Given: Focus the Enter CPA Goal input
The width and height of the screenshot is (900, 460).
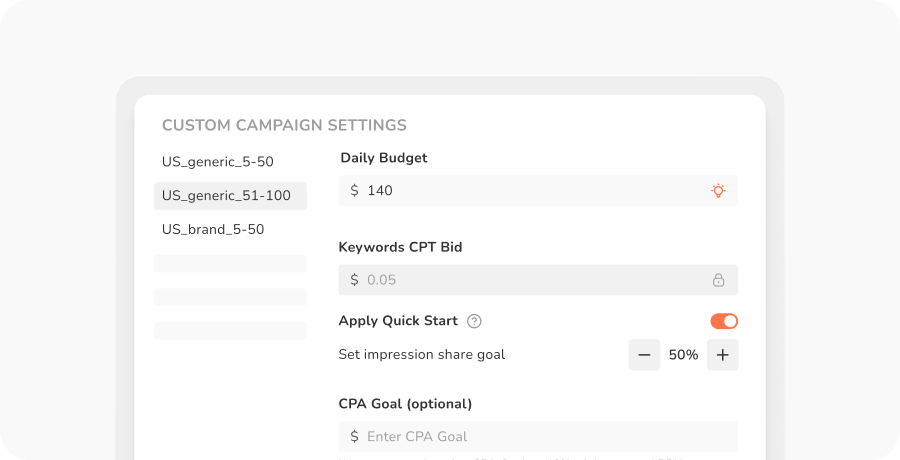Looking at the screenshot, I should [x=540, y=436].
